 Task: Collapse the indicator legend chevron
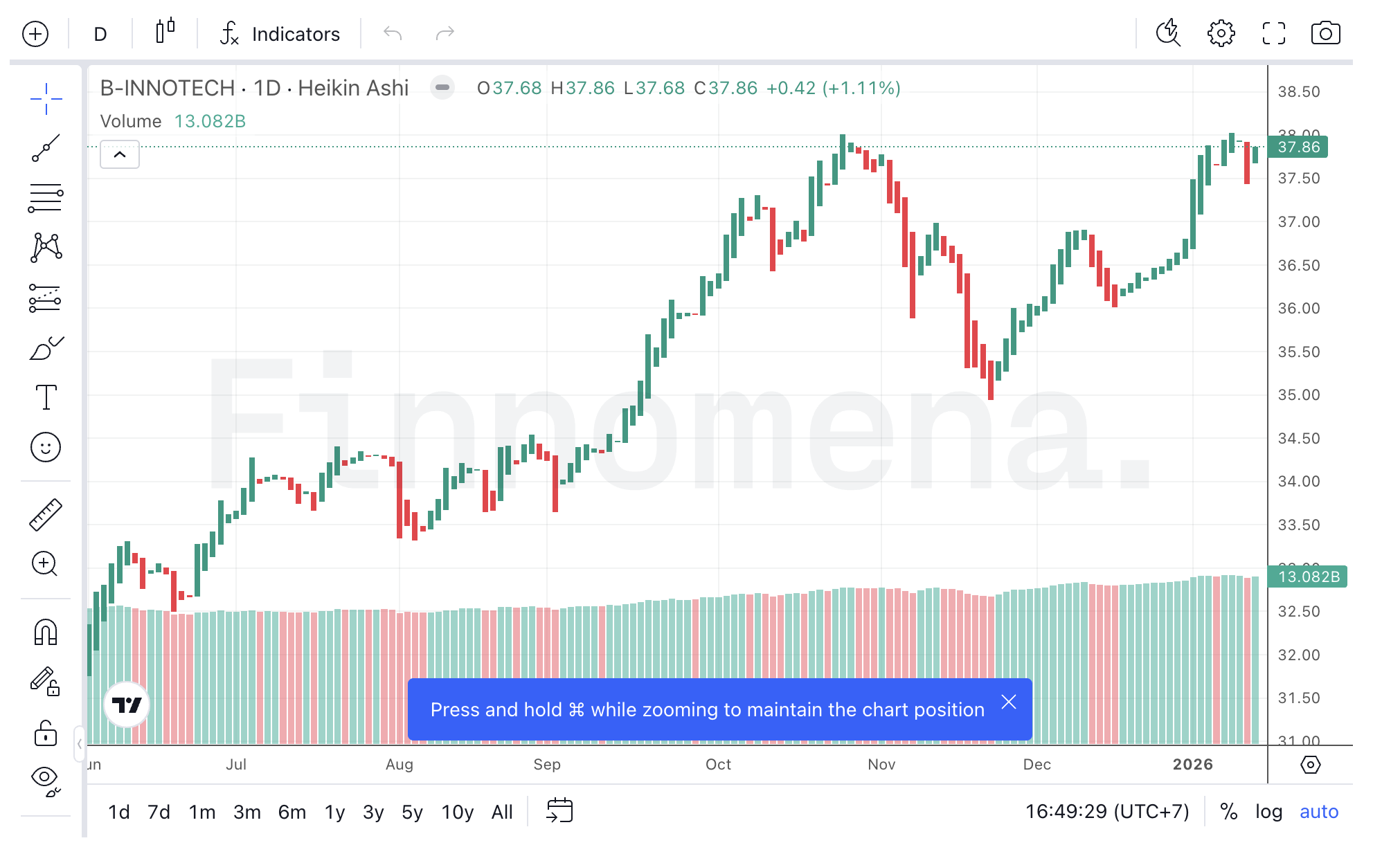tap(120, 154)
